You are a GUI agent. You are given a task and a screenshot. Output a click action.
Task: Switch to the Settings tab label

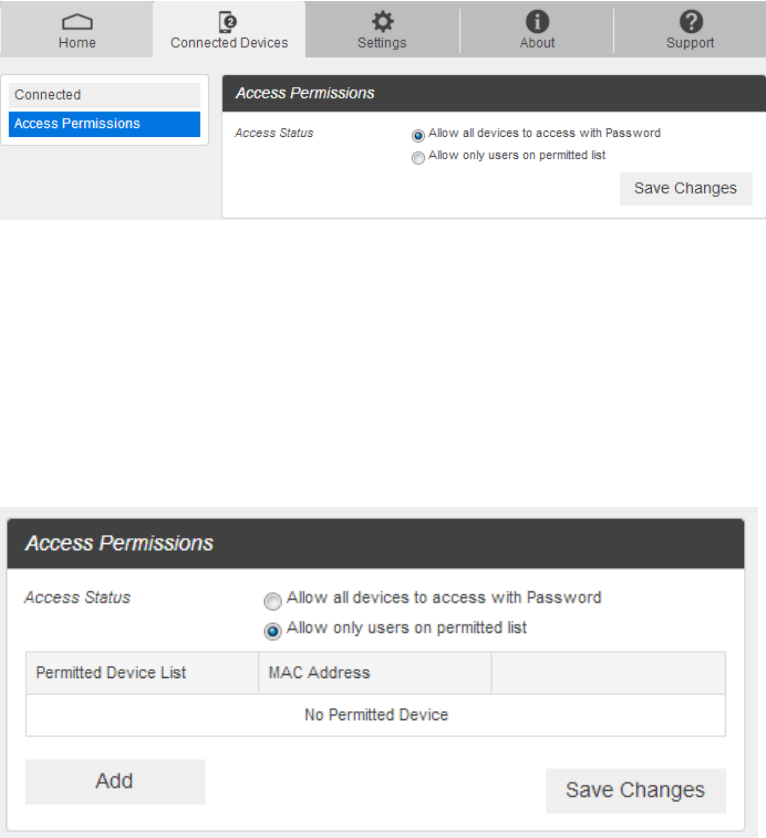coord(382,43)
